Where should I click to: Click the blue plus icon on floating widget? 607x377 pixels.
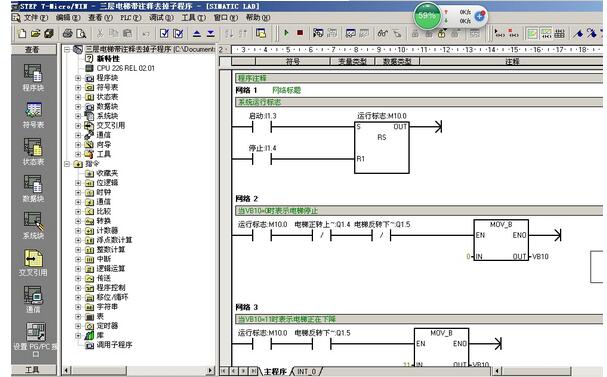479,16
